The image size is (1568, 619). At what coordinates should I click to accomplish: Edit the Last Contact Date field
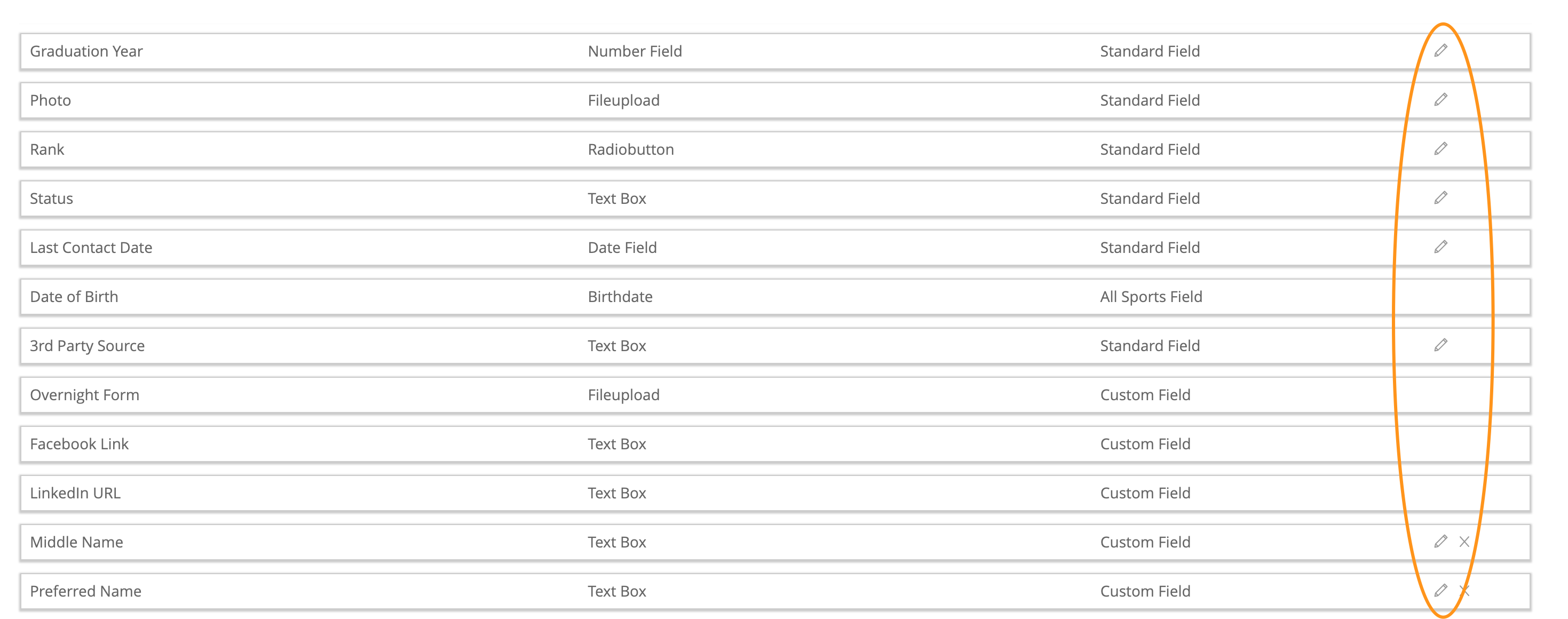click(x=1440, y=247)
